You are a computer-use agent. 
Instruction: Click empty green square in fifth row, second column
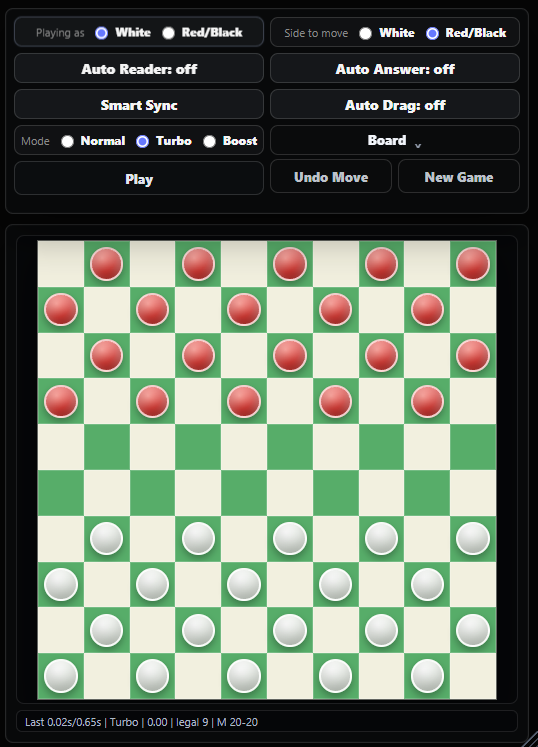(107, 447)
